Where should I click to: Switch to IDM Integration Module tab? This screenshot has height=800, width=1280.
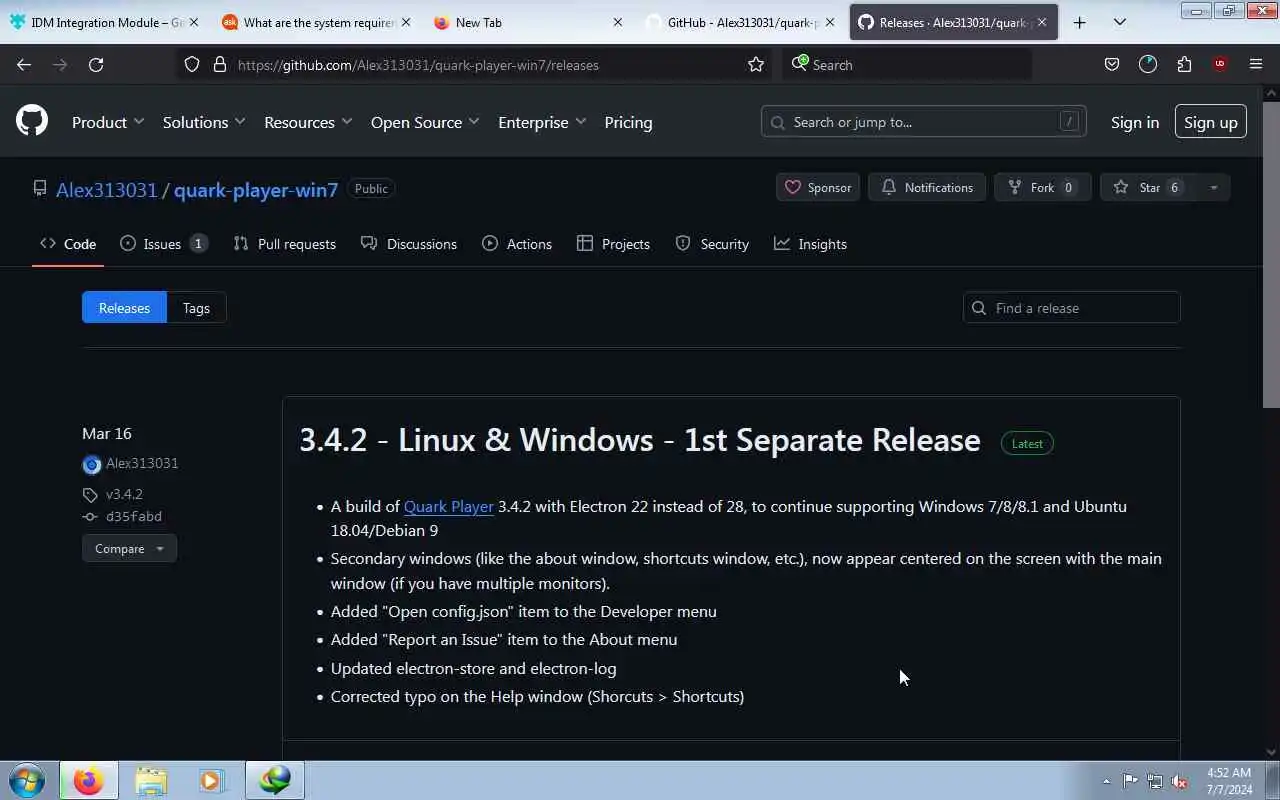106,22
